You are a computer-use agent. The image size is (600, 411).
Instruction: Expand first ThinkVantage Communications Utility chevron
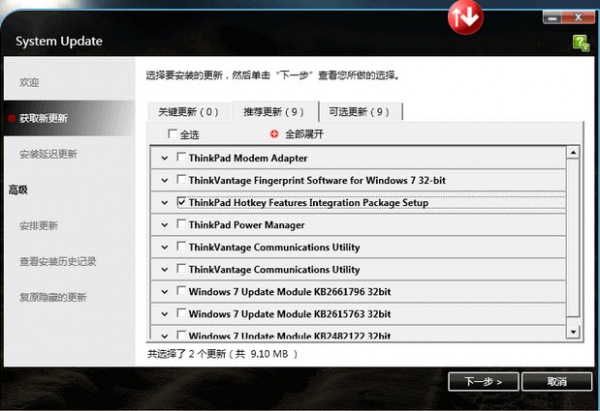click(165, 247)
